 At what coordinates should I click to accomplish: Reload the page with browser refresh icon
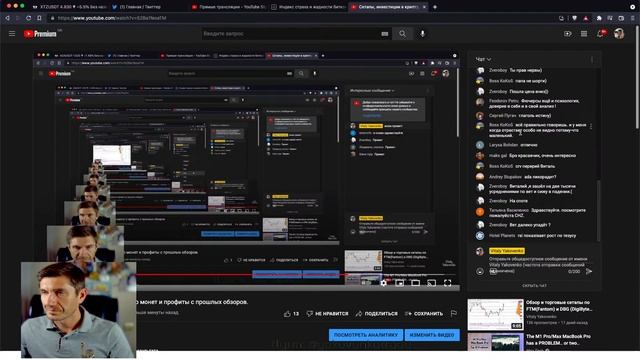click(x=28, y=18)
